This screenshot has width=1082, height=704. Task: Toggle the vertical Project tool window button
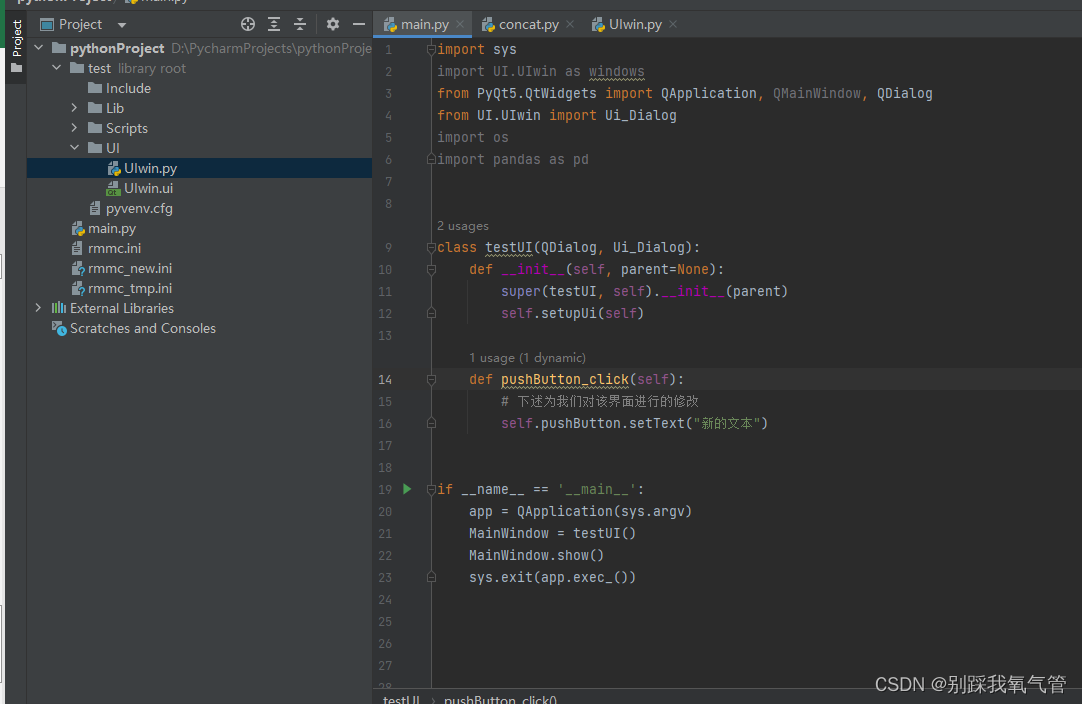point(17,46)
